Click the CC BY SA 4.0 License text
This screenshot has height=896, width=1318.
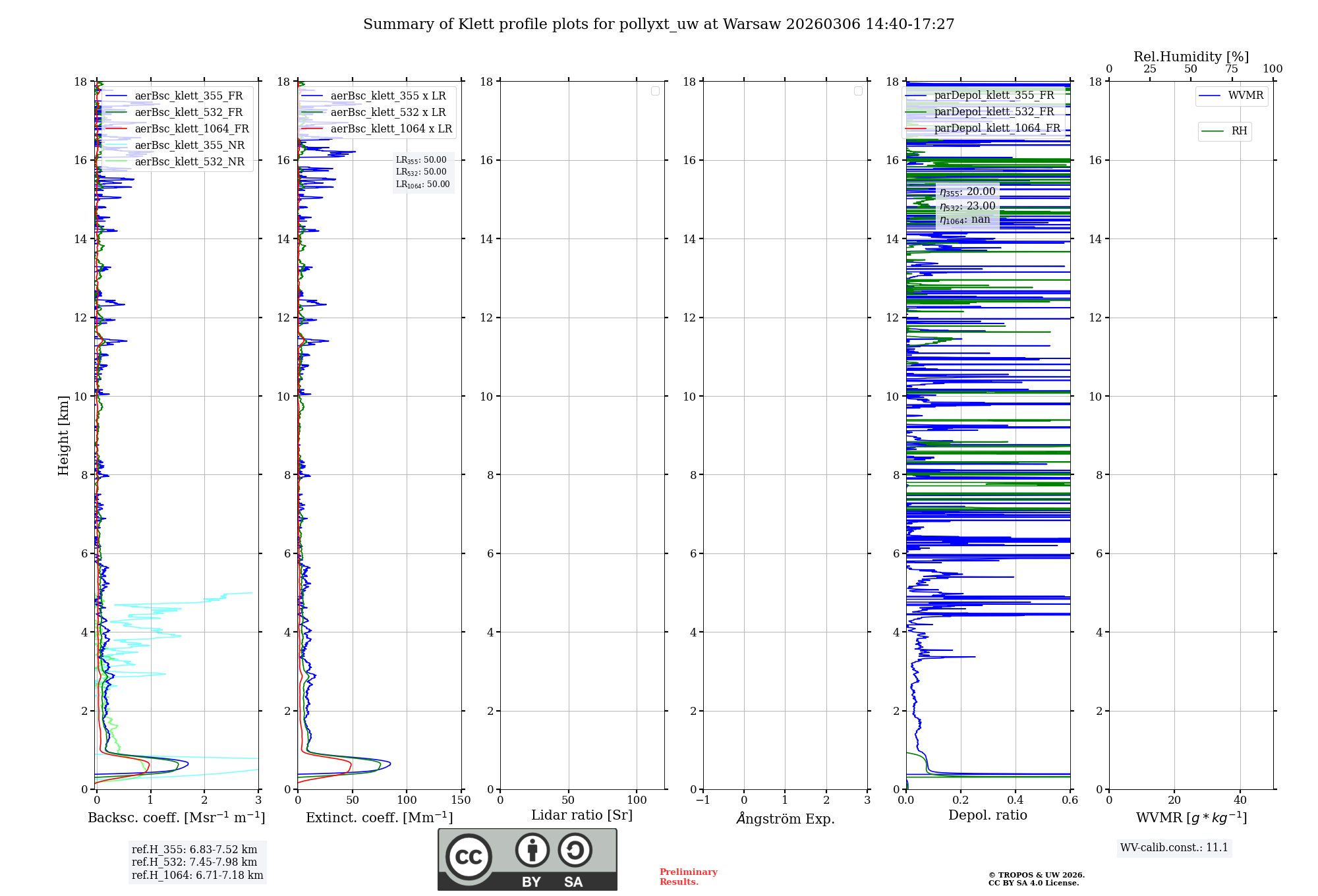tap(1033, 883)
